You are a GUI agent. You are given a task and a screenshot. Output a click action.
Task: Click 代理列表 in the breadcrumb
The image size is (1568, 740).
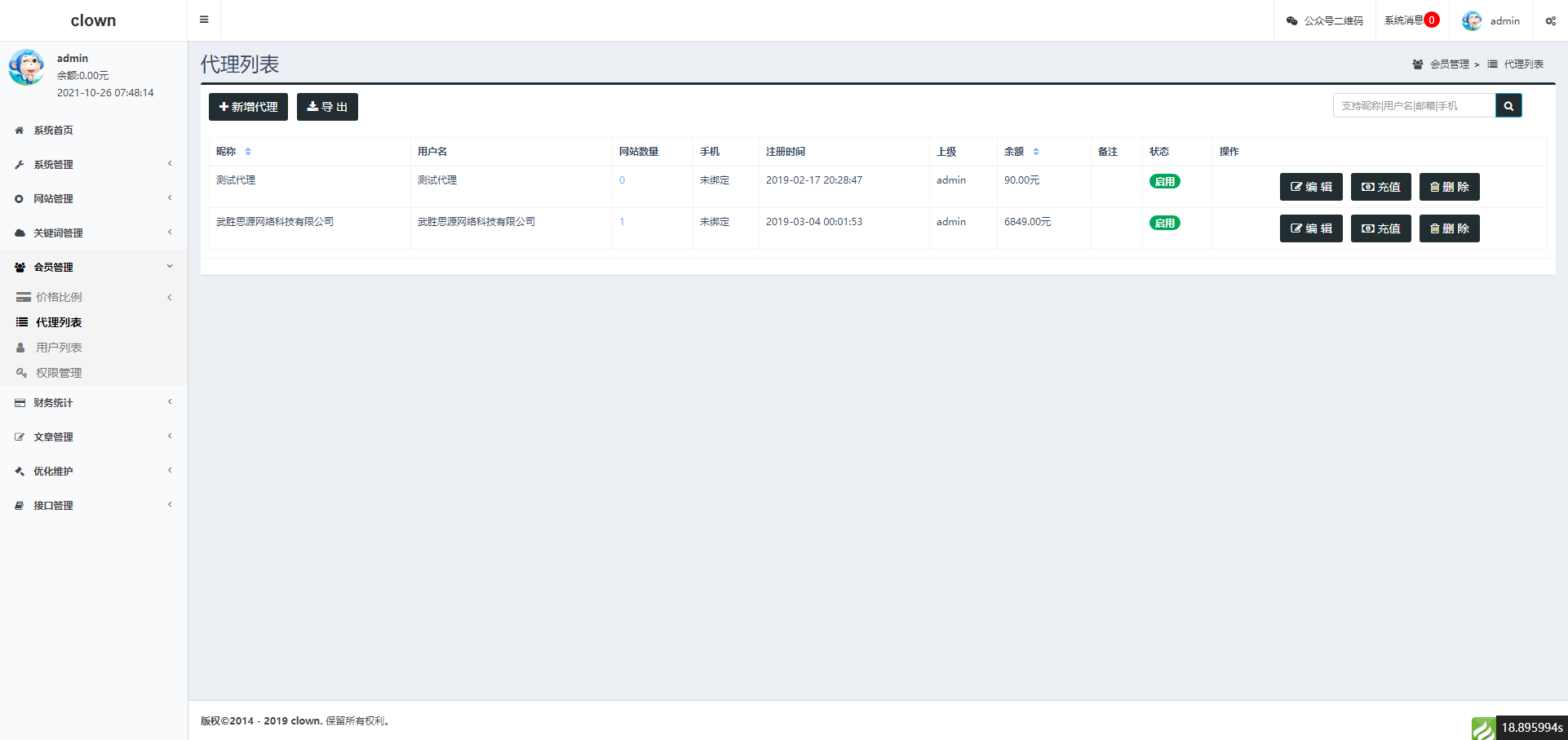pos(1523,64)
